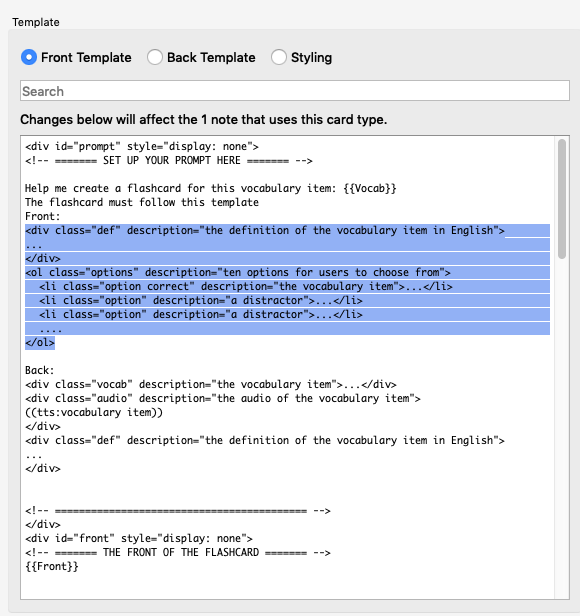Screen dimensions: 580x616
Task: Click the '<div class="audio"' line
Action: pos(223,399)
